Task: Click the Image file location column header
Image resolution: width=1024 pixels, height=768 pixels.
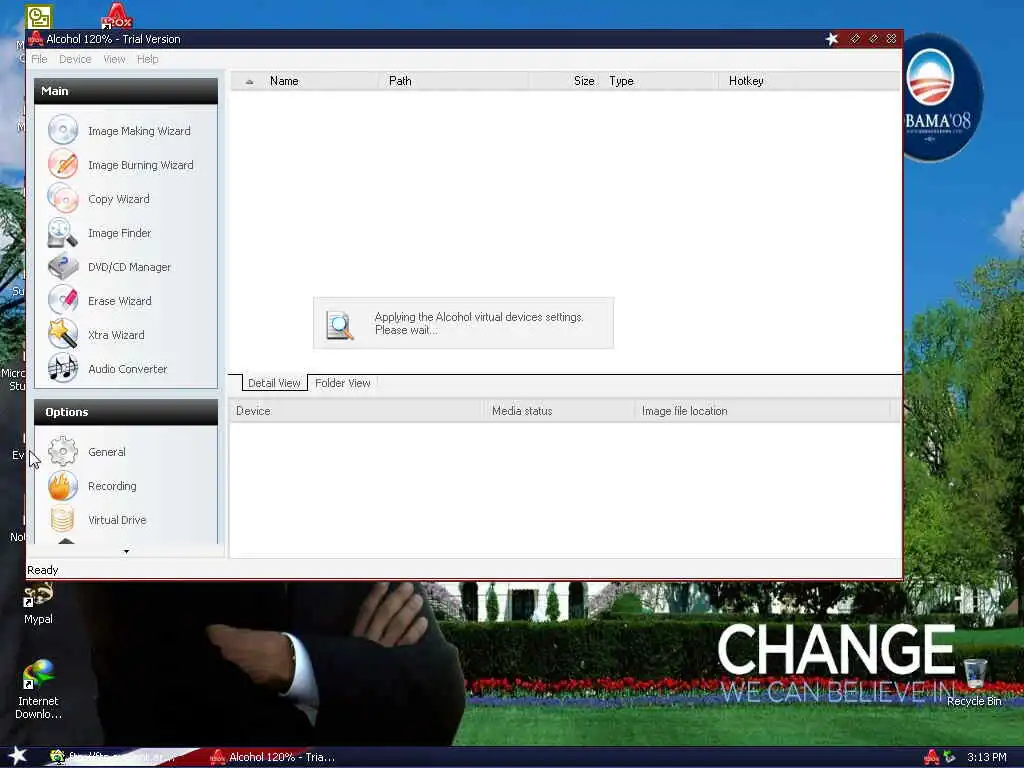Action: (762, 411)
